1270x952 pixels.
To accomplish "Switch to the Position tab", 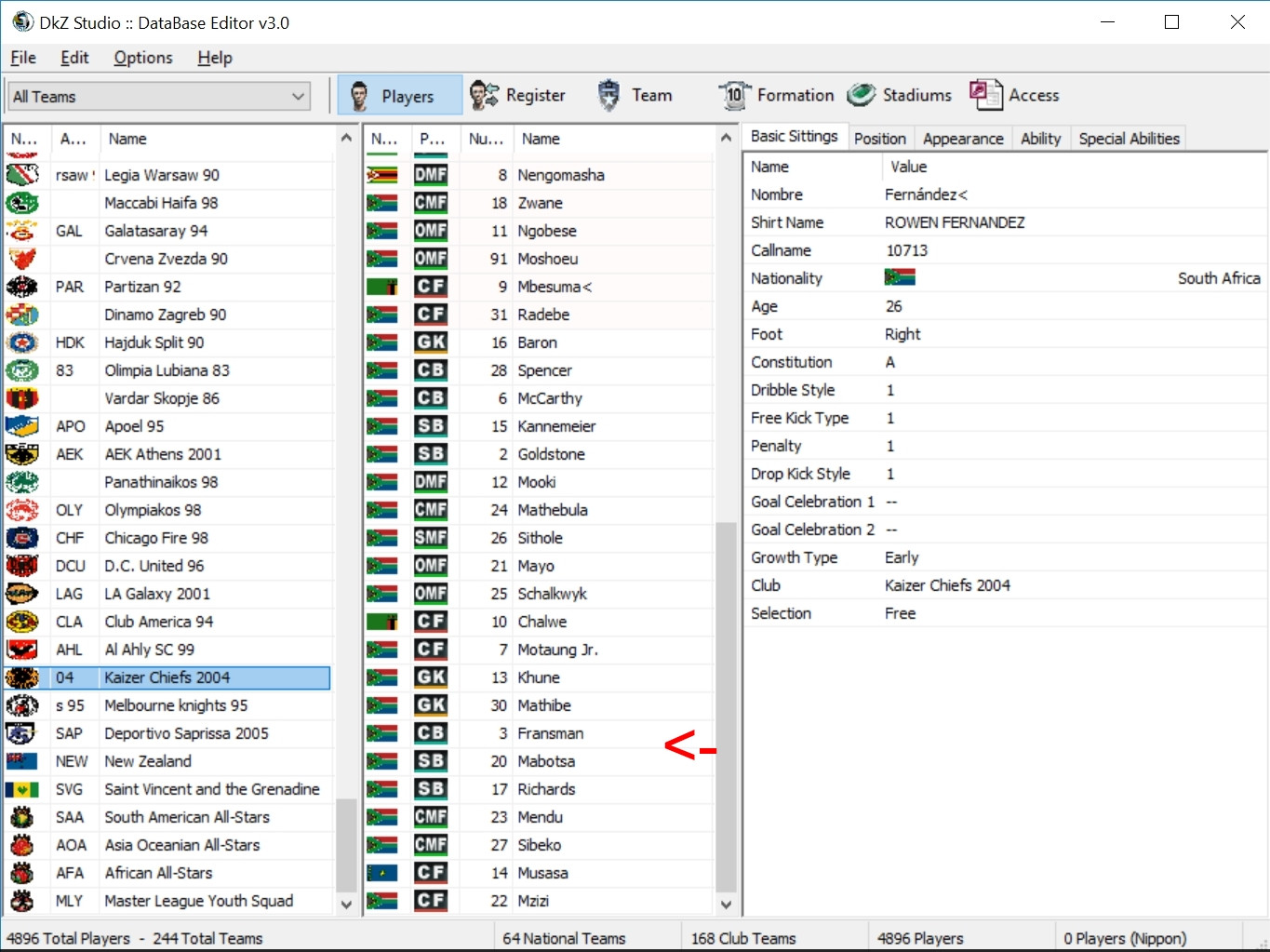I will click(x=880, y=139).
